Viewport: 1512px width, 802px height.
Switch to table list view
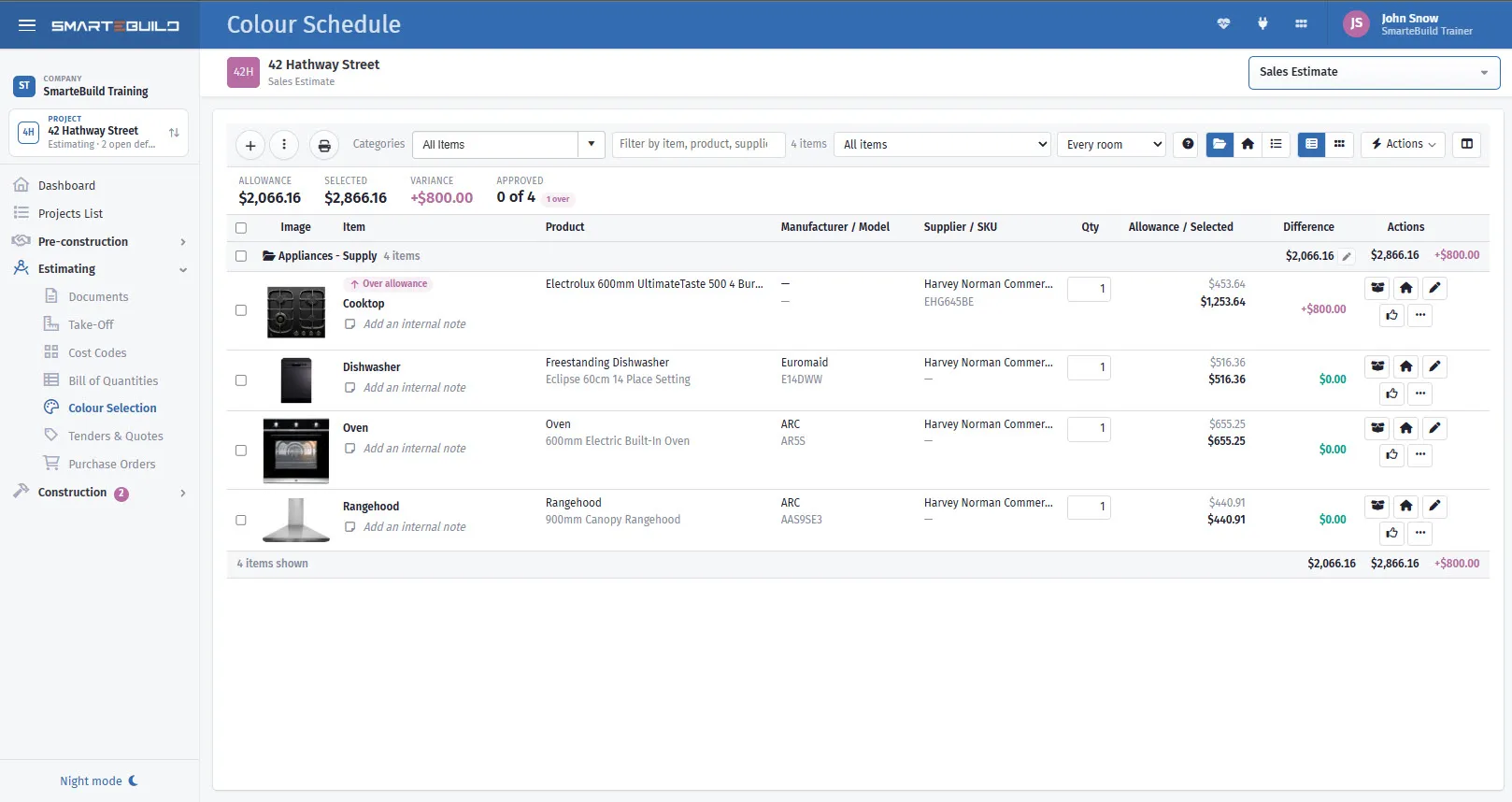tap(1311, 144)
